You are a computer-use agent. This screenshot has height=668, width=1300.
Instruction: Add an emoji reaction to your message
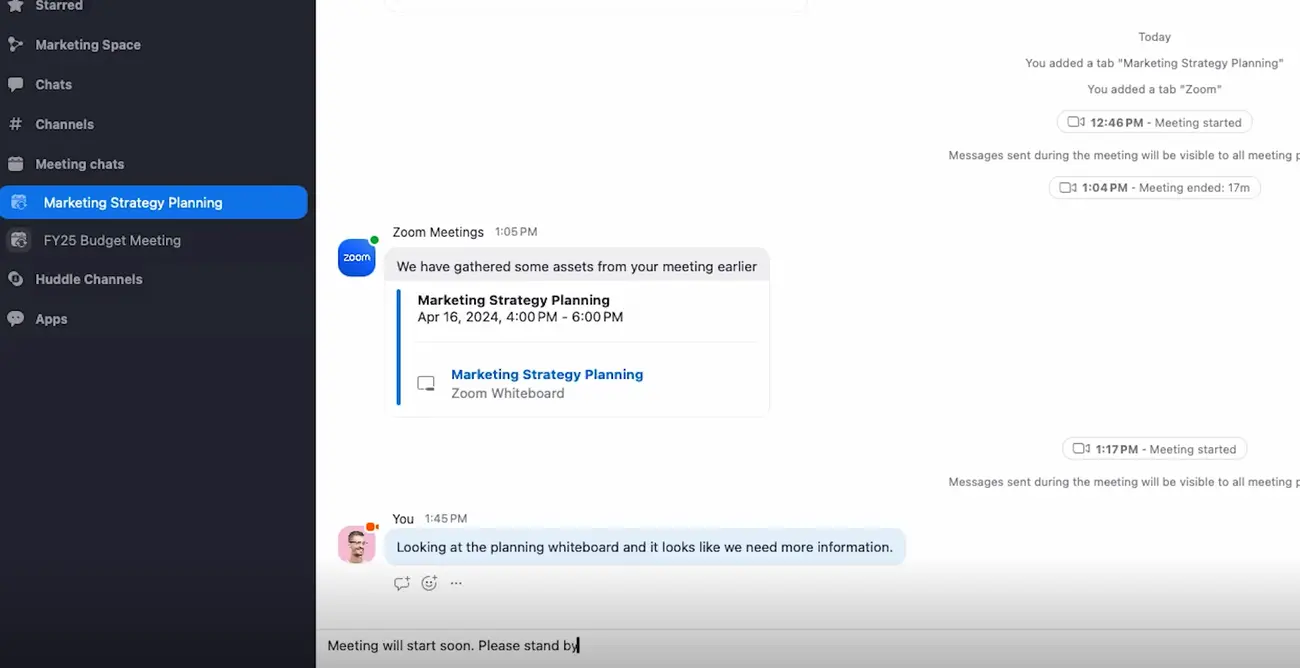(x=429, y=583)
